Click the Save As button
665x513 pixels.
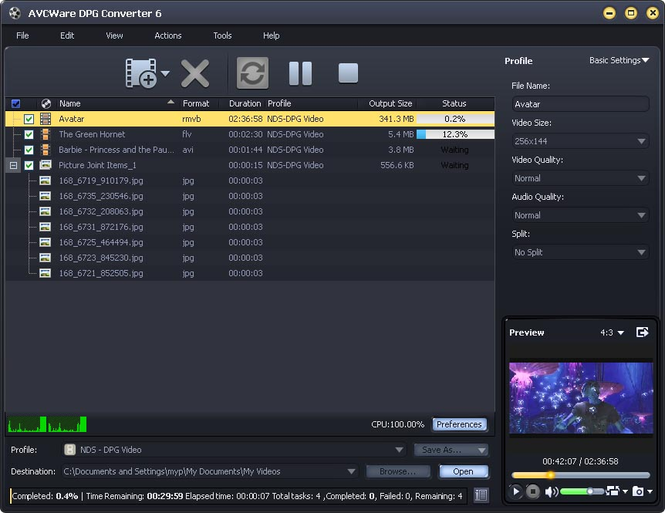click(451, 450)
